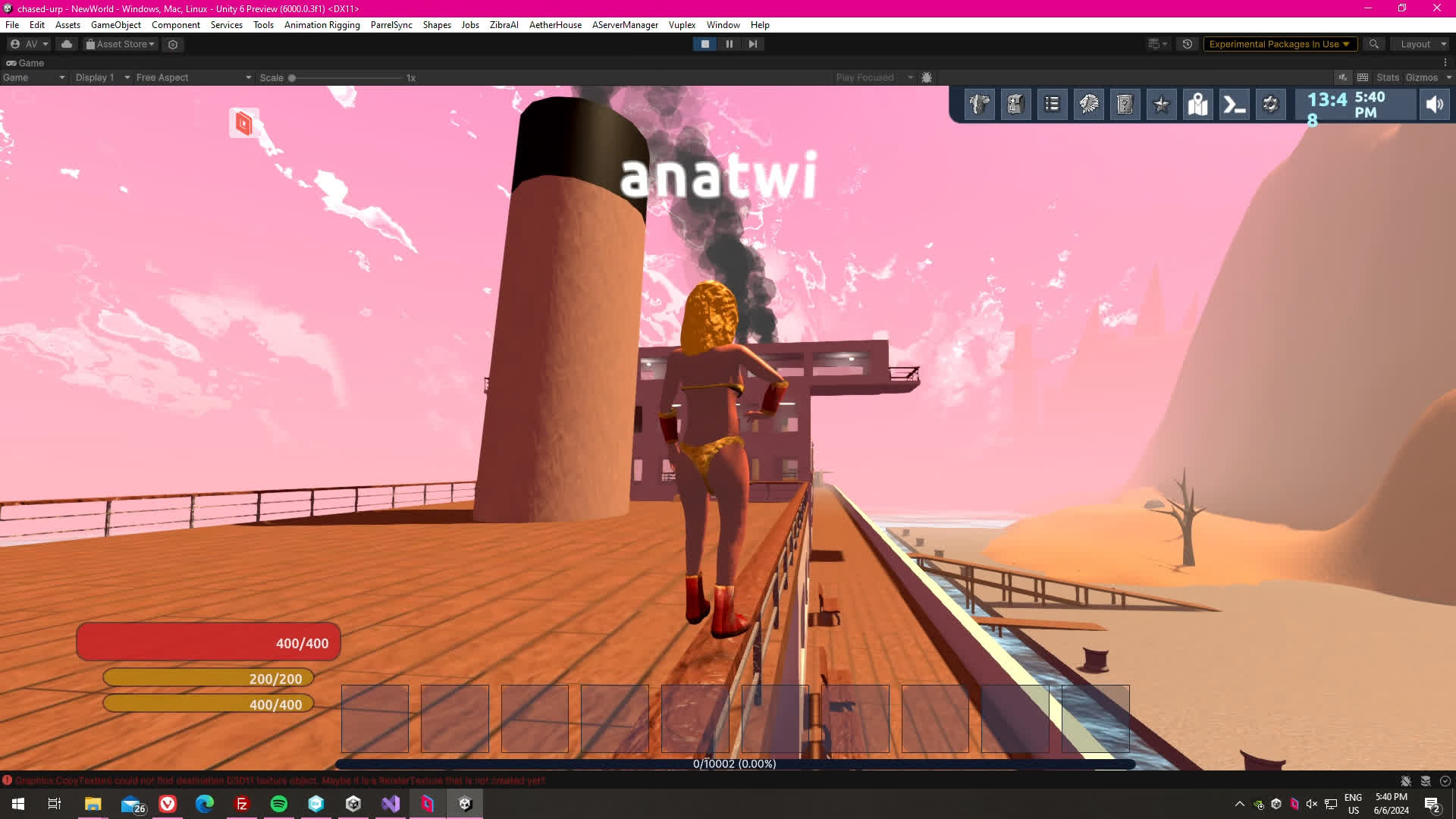This screenshot has width=1456, height=819.
Task: Click the Asset Store button
Action: [121, 44]
